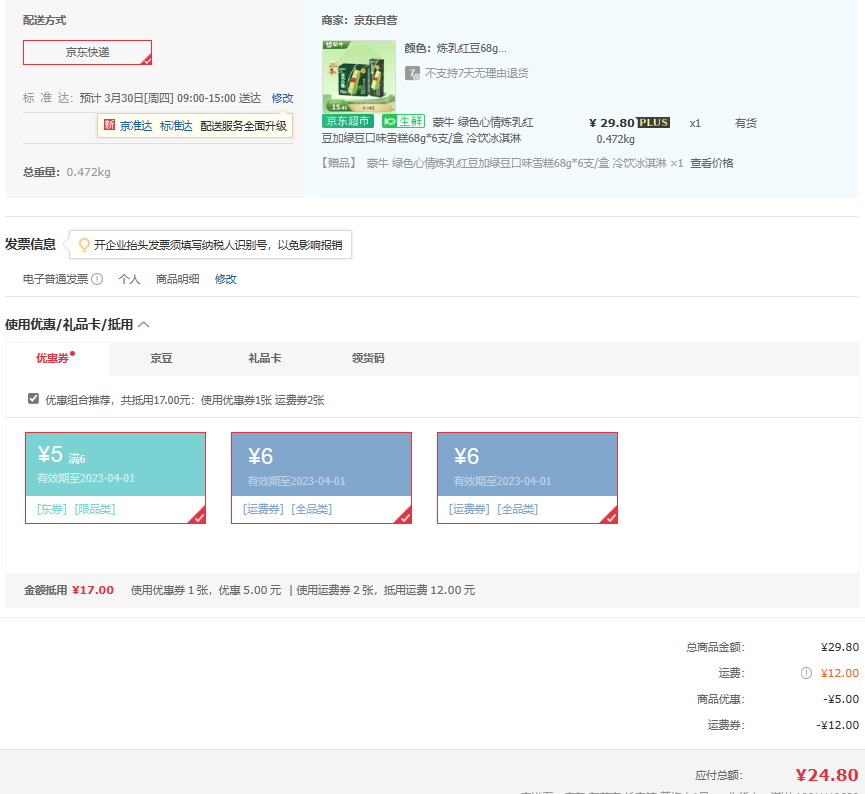The image size is (865, 794).
Task: Click the 个人 invoice title text
Action: [x=129, y=279]
